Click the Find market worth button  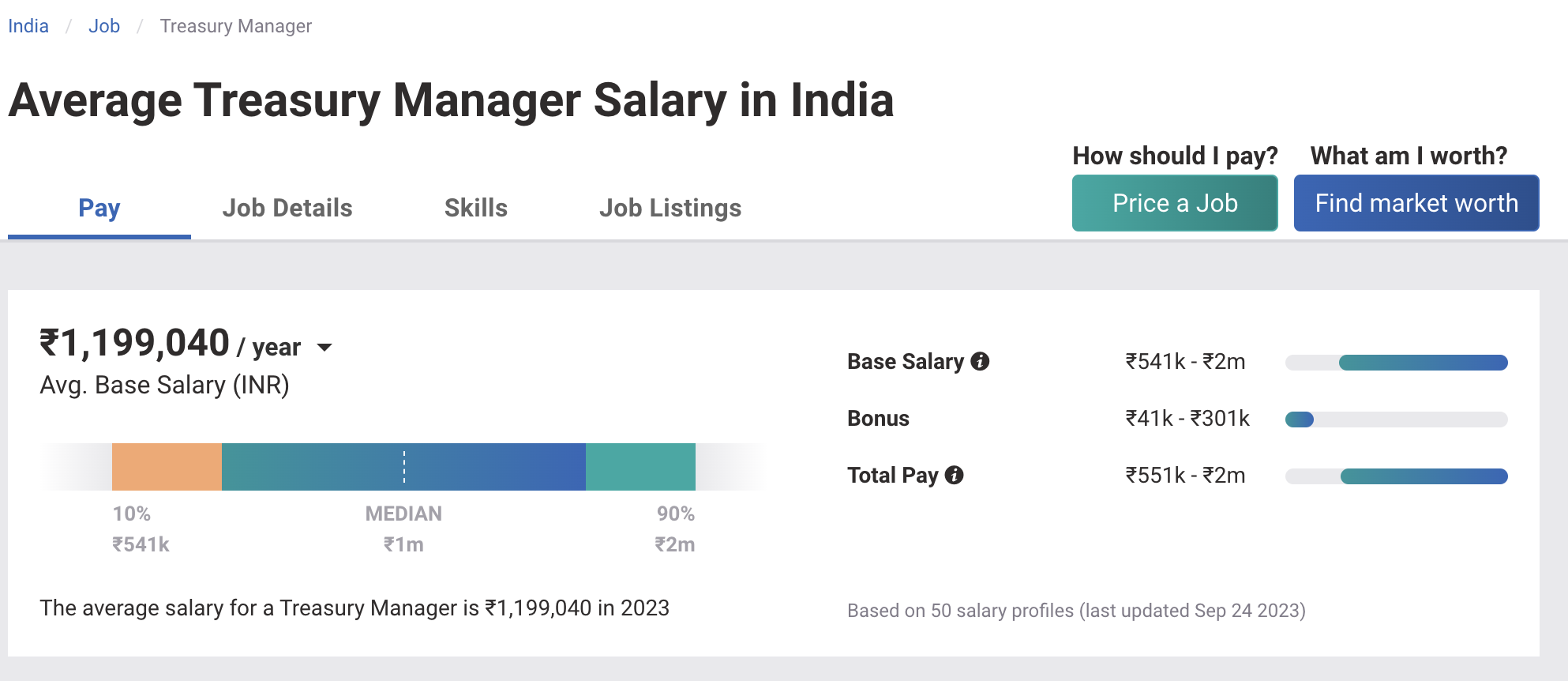pyautogui.click(x=1416, y=203)
